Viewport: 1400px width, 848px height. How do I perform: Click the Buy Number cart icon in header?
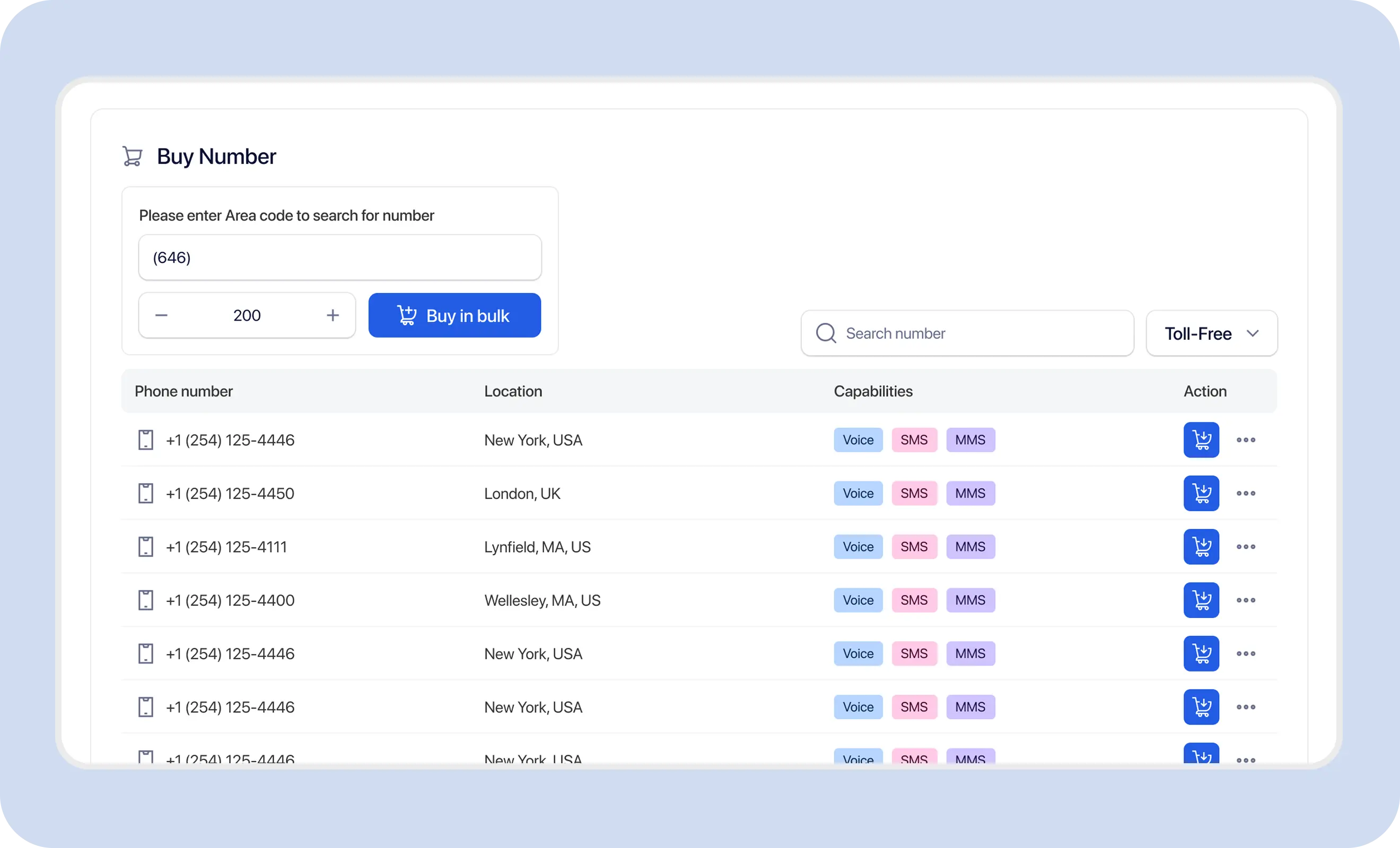tap(133, 156)
